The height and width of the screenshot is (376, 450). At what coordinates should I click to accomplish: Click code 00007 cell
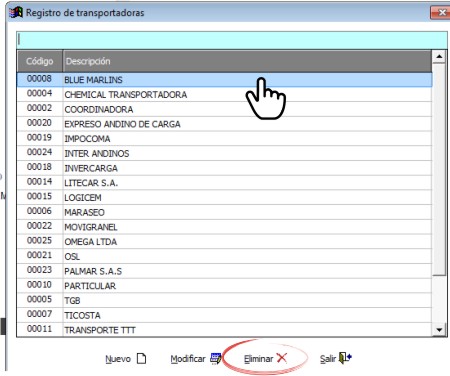(x=39, y=314)
